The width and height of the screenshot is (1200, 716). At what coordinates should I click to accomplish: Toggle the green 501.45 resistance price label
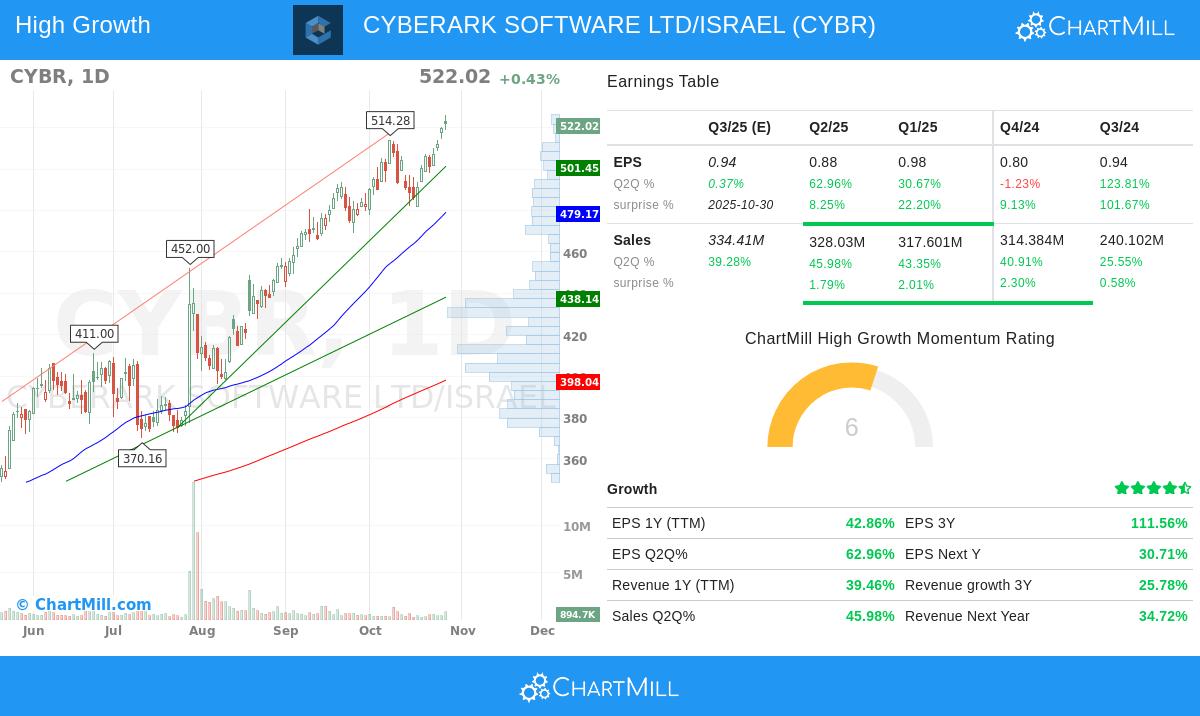click(x=578, y=169)
